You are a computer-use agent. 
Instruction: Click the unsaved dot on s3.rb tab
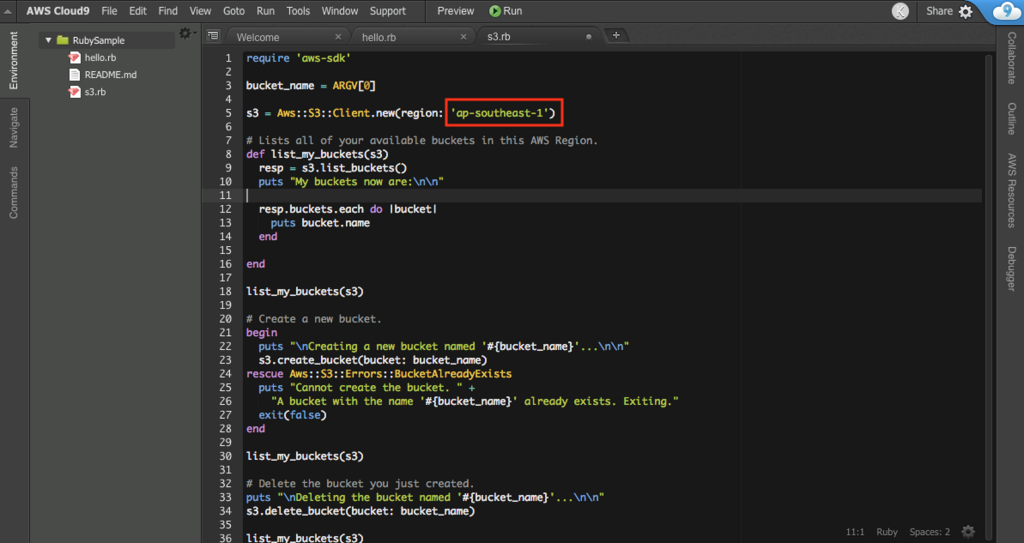(588, 37)
